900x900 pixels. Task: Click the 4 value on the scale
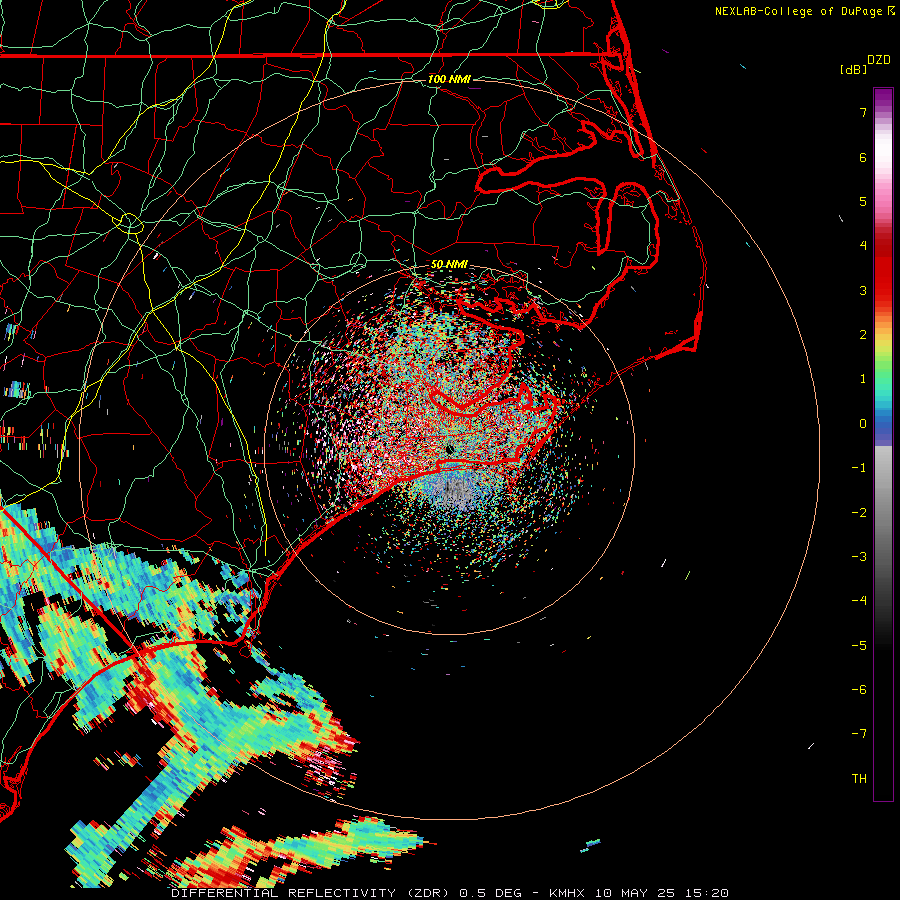[863, 246]
